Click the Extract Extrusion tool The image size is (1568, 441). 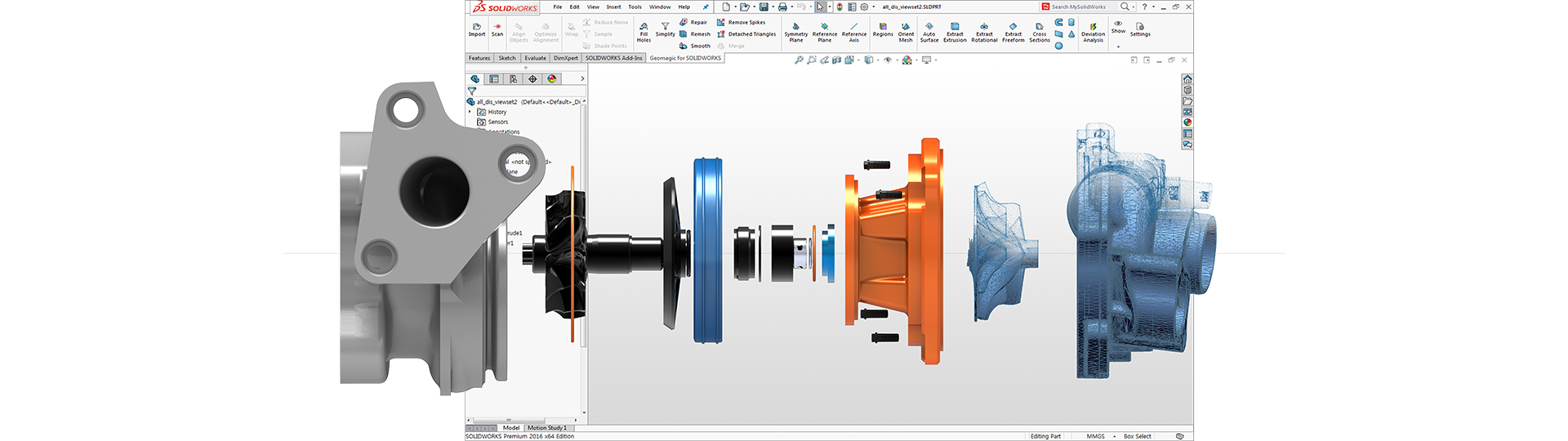point(955,32)
